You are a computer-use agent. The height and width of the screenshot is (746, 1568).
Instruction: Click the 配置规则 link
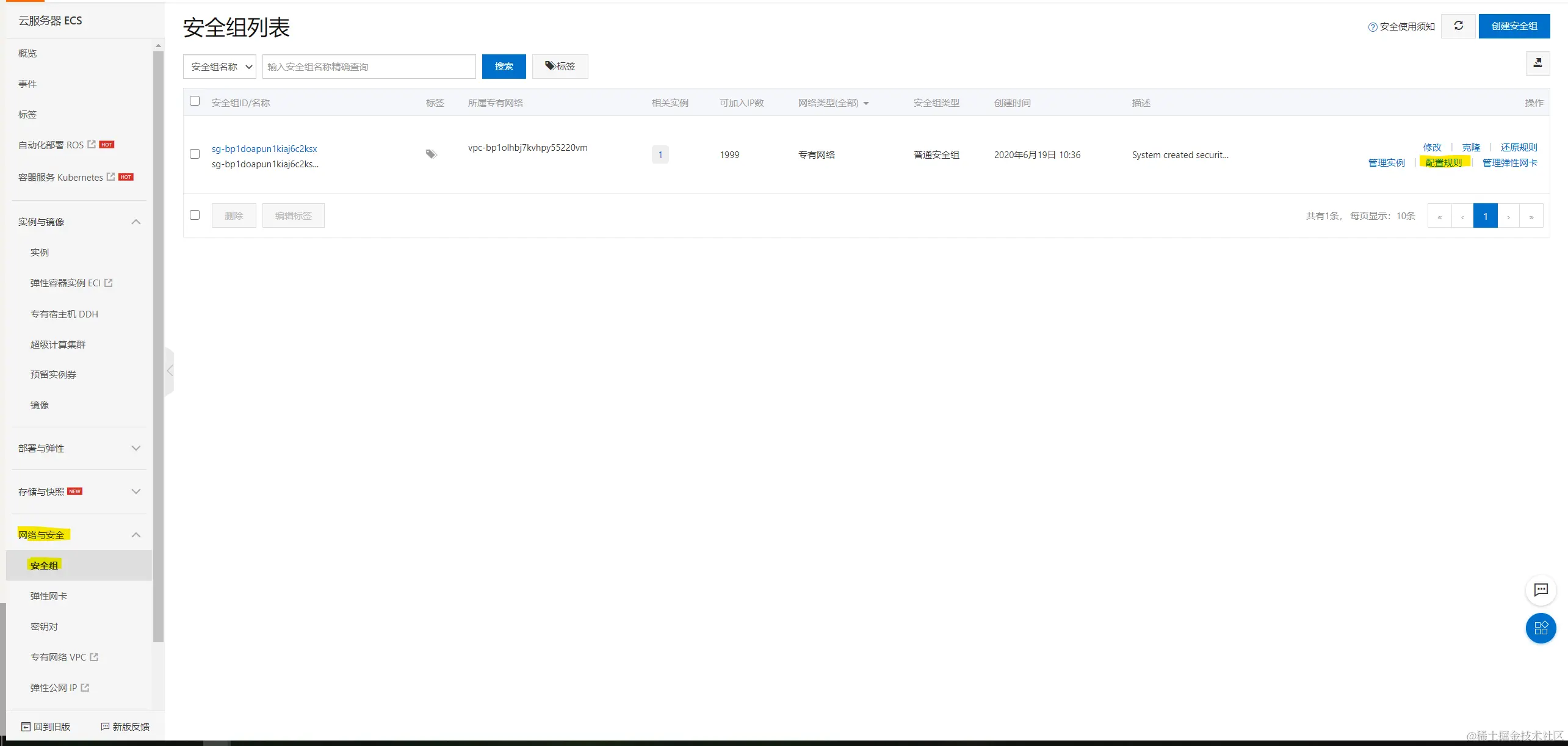[1443, 162]
